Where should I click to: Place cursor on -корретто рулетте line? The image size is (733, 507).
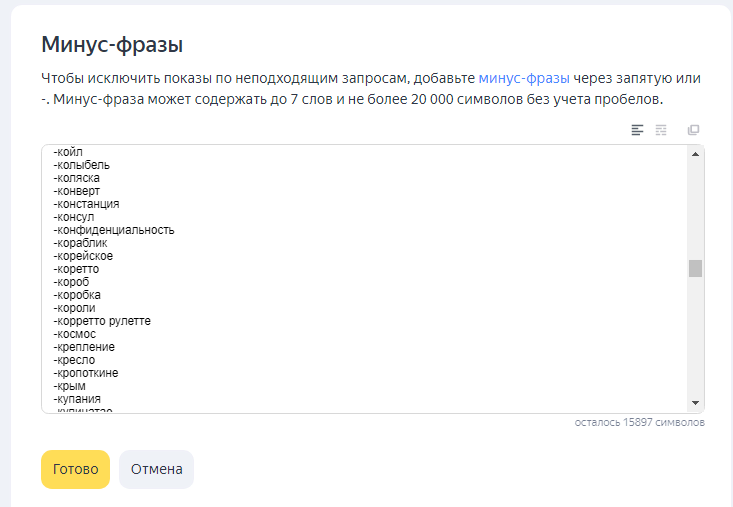[x=102, y=321]
